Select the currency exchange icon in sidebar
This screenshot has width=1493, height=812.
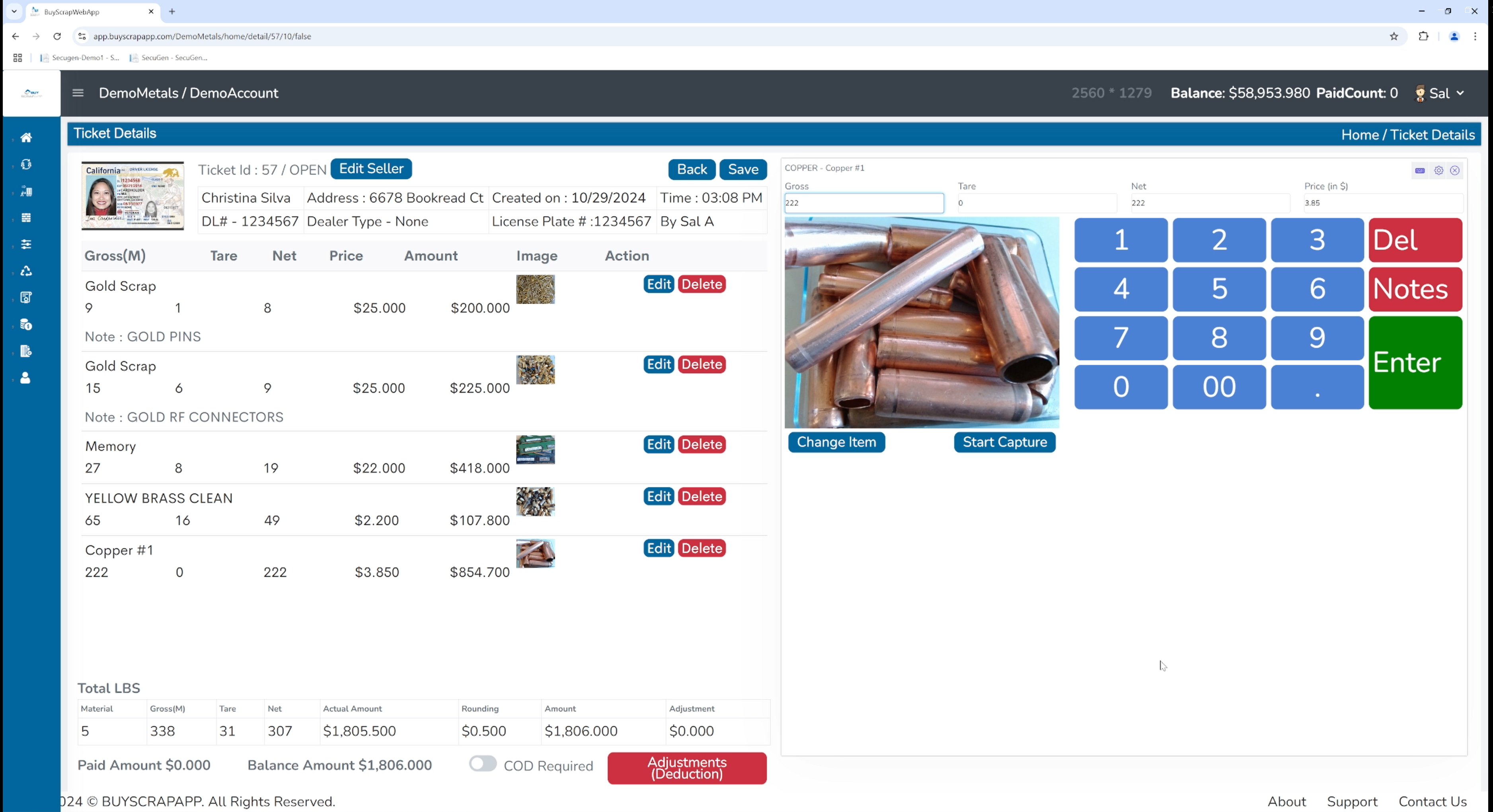[26, 164]
